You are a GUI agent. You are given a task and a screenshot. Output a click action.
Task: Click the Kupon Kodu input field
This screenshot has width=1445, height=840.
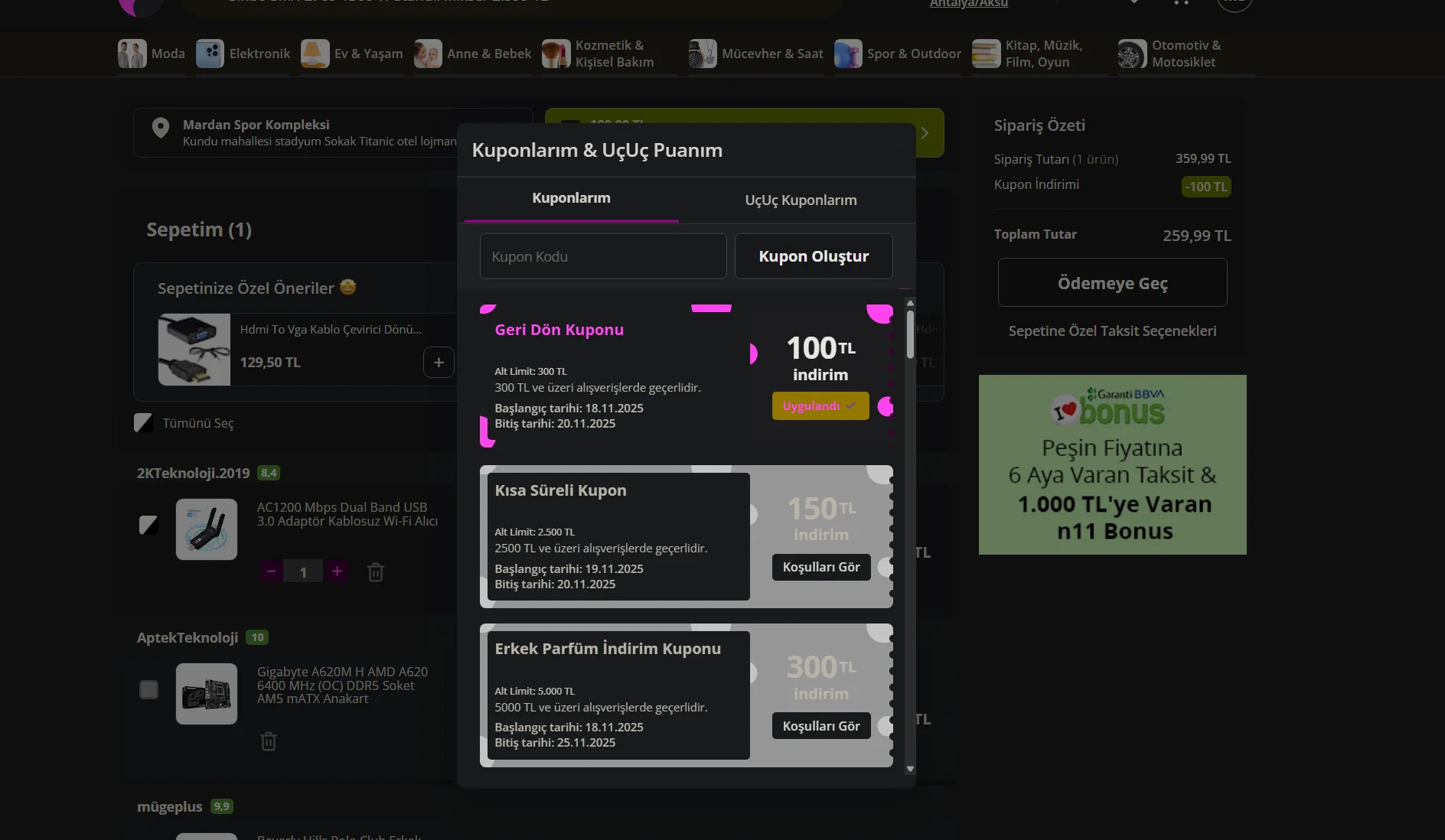coord(603,256)
